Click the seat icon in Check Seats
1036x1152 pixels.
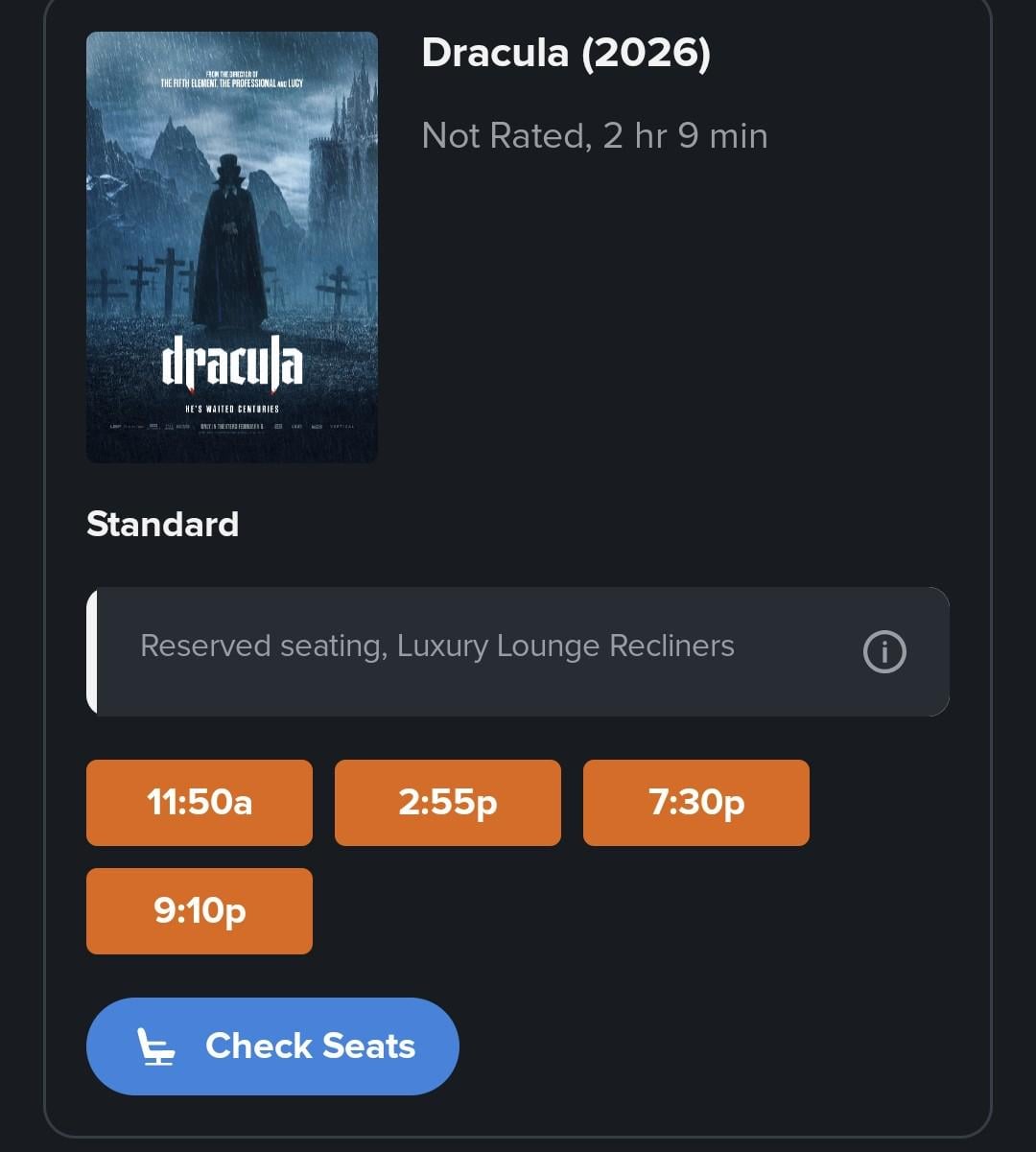pyautogui.click(x=156, y=1046)
